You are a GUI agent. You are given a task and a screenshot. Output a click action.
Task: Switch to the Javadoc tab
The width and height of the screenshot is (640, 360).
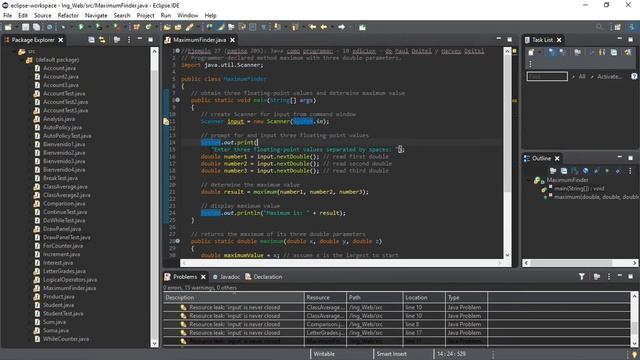coord(226,277)
